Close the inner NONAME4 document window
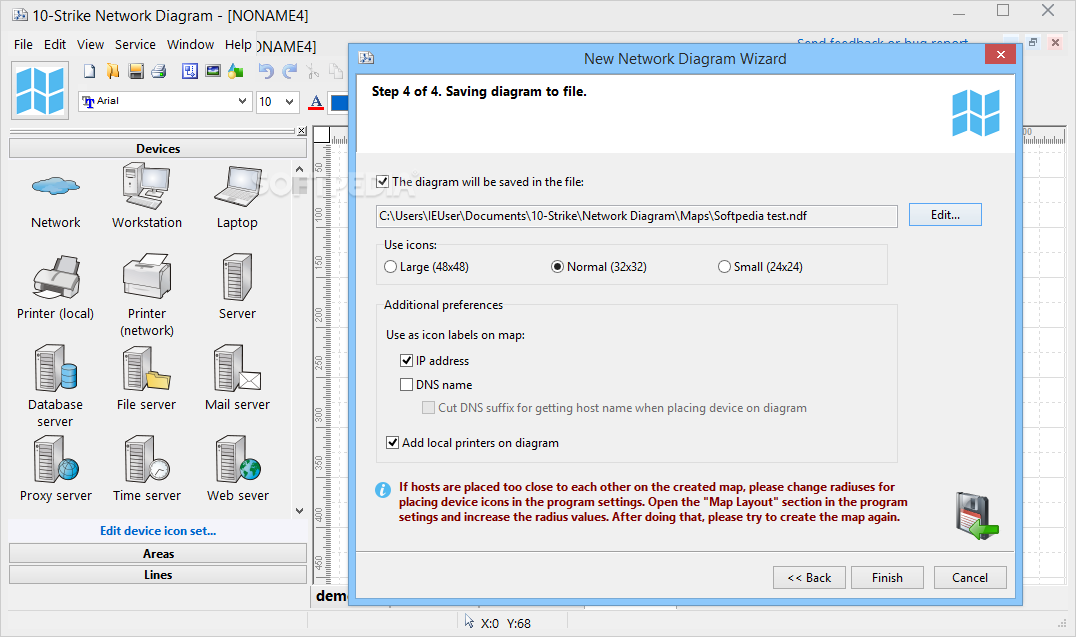1076x637 pixels. (x=1055, y=43)
